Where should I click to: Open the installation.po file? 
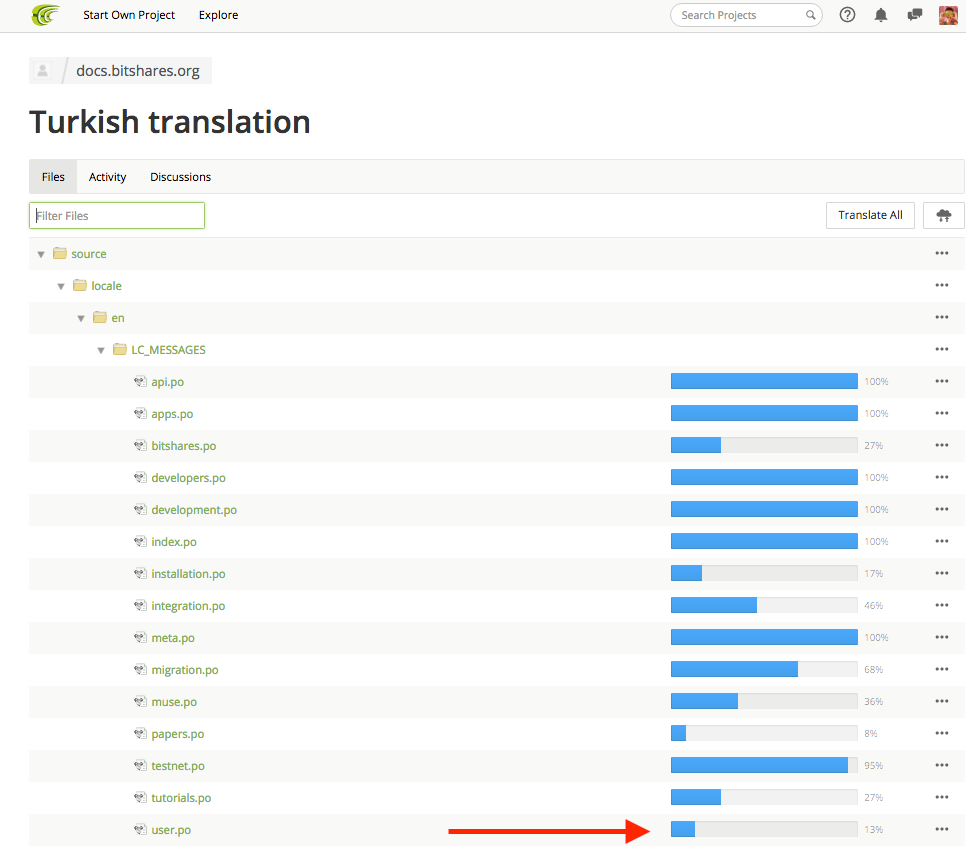(189, 574)
